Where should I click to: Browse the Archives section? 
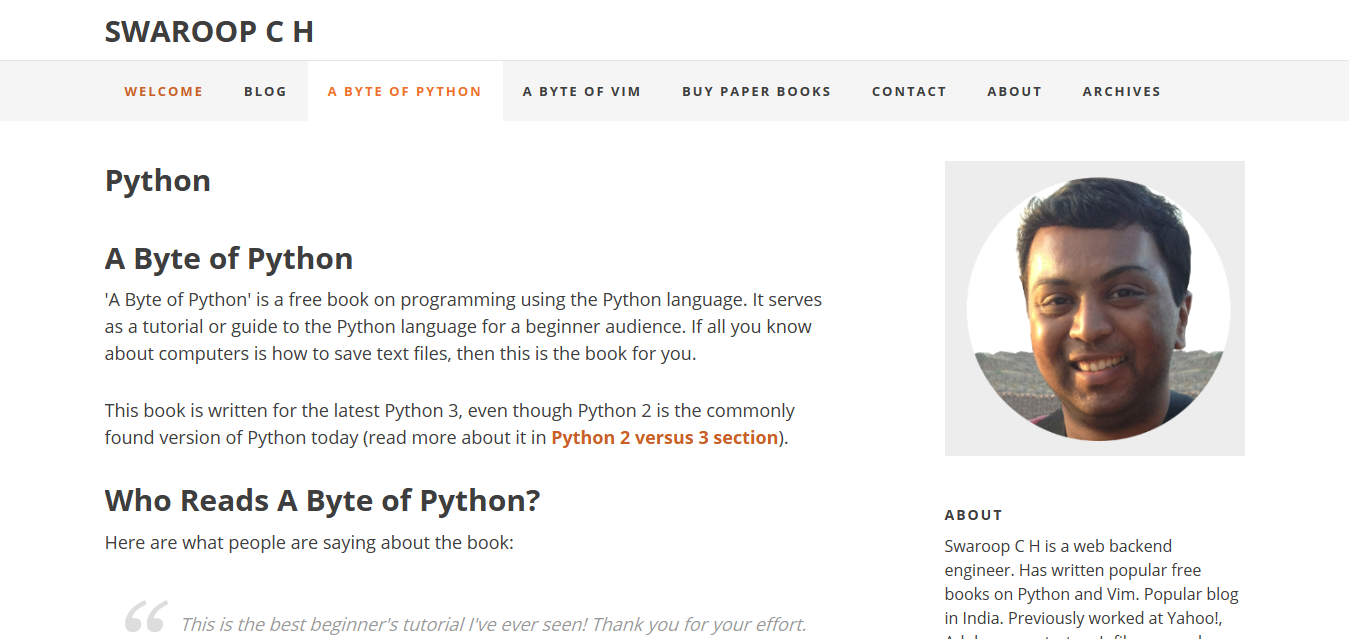(1121, 90)
